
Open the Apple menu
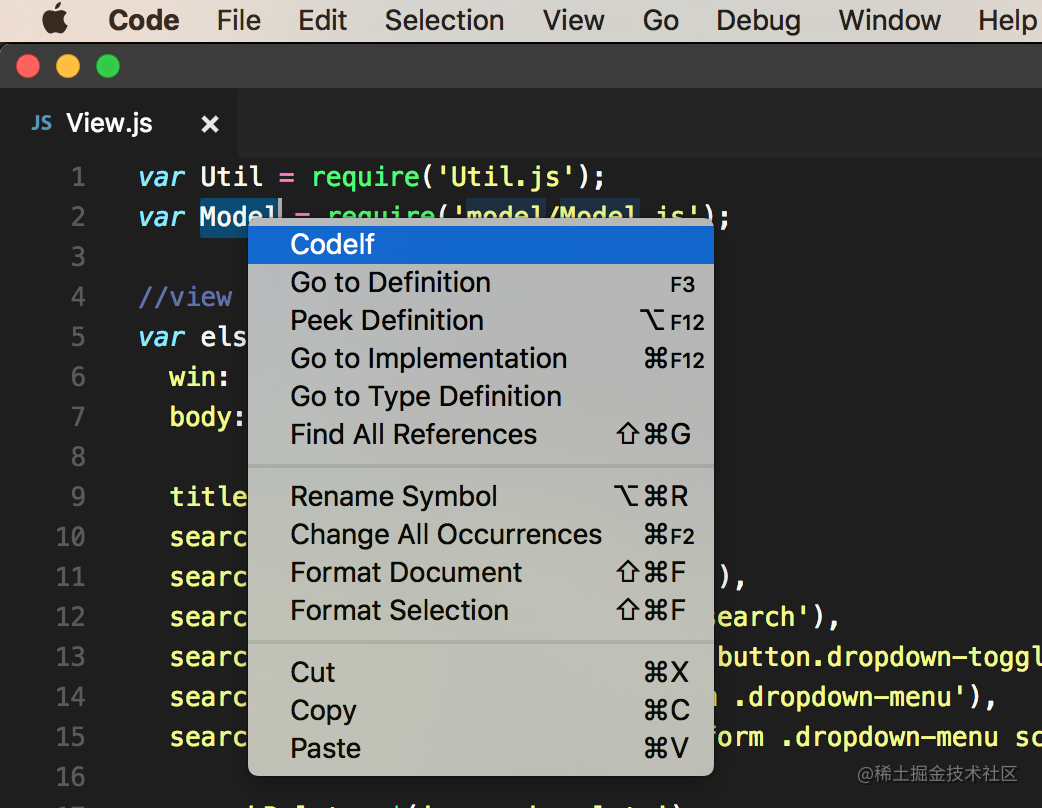pyautogui.click(x=54, y=19)
